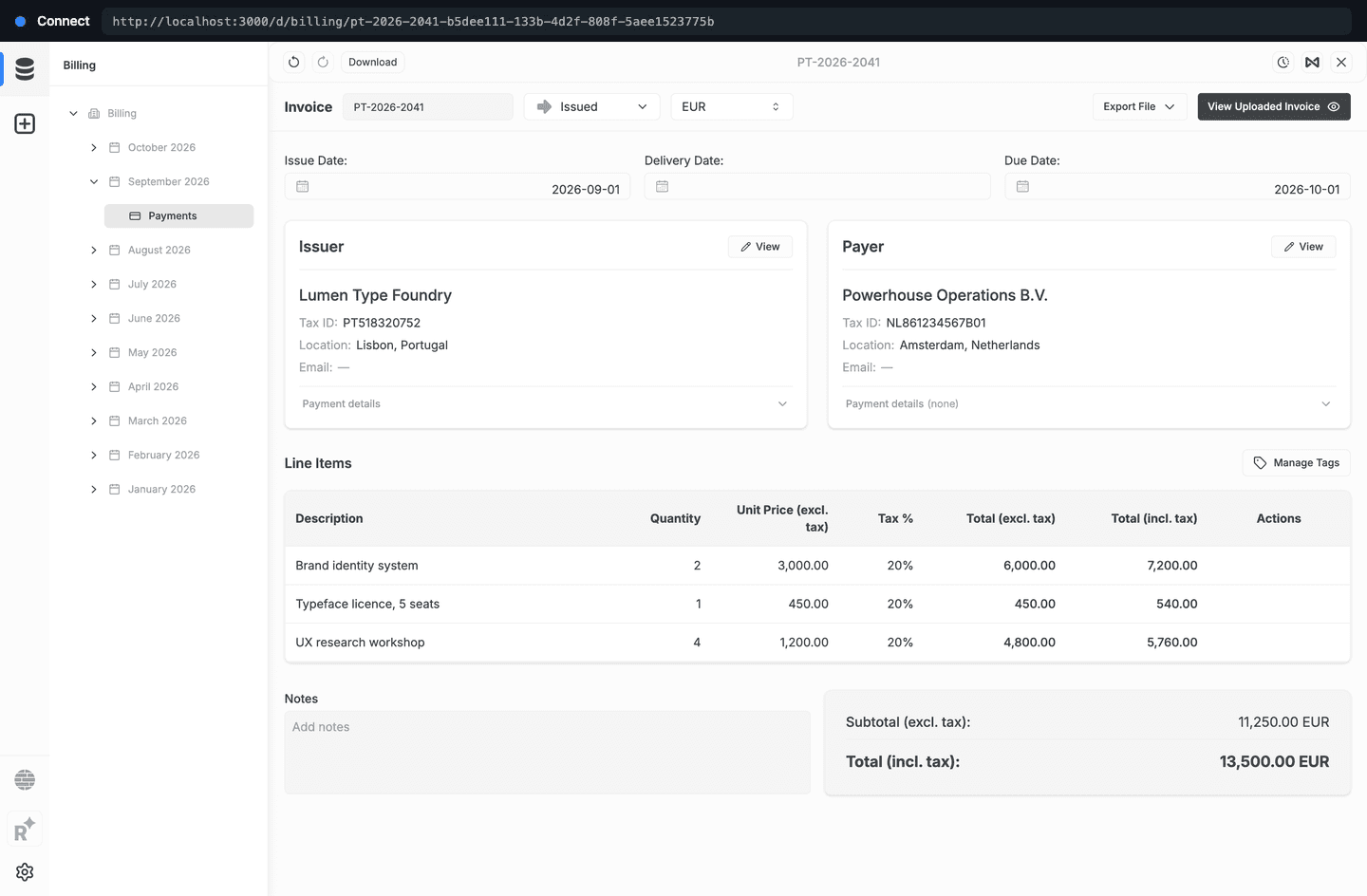Collapse the Billing root folder
The image size is (1367, 896).
(x=73, y=113)
